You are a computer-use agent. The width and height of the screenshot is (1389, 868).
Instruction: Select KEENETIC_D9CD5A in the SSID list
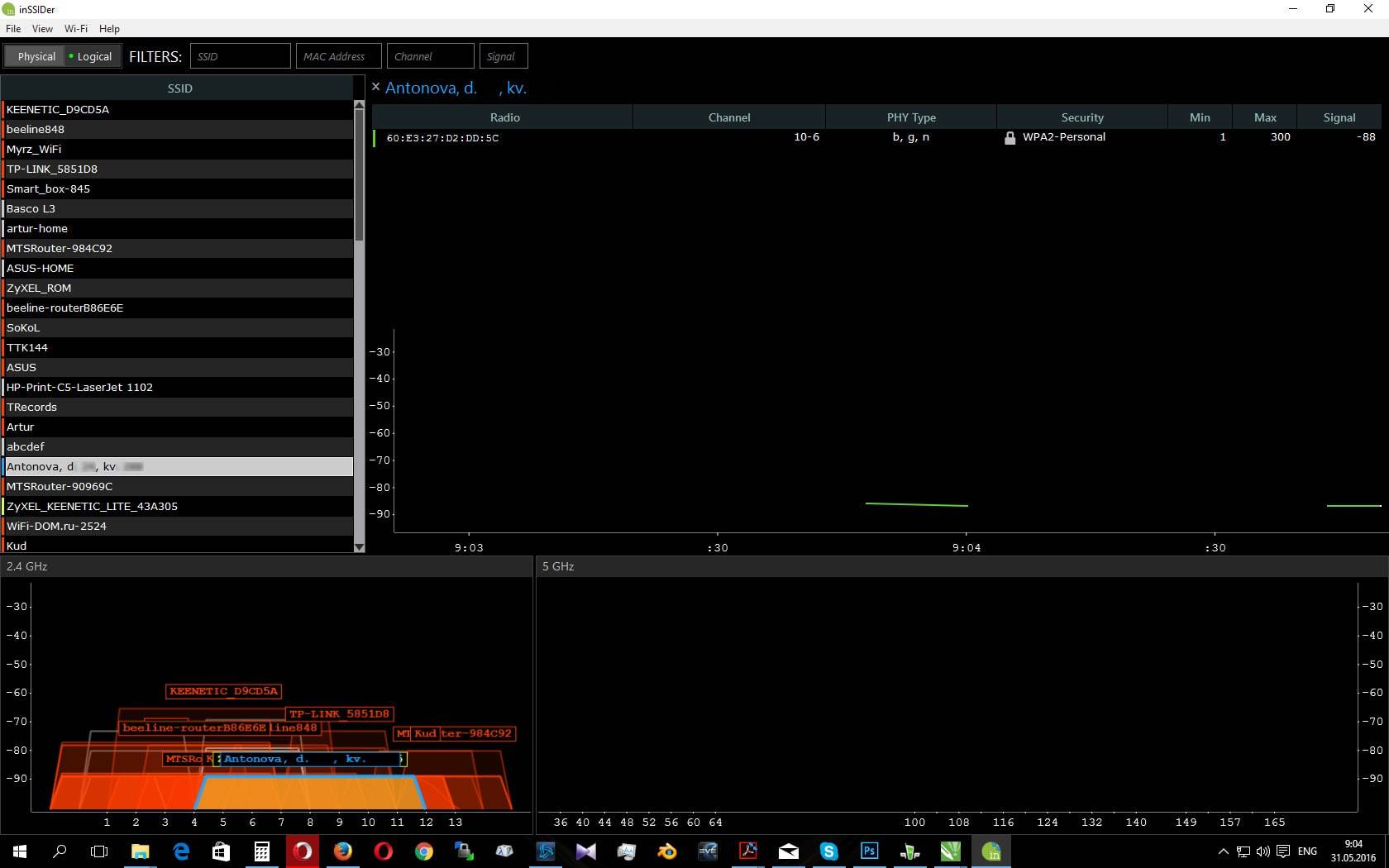(58, 109)
